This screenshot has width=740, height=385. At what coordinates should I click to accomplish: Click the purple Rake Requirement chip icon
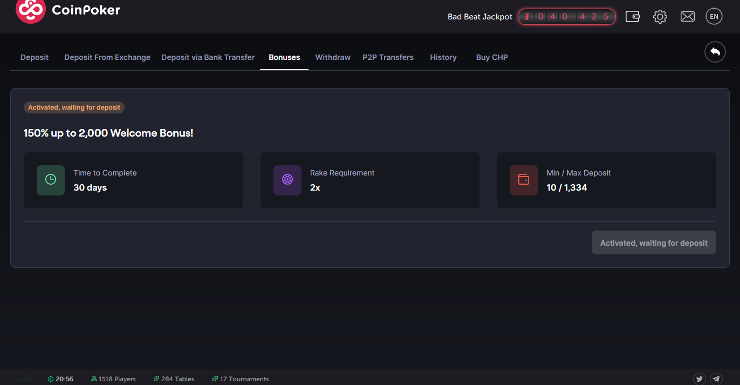click(287, 180)
